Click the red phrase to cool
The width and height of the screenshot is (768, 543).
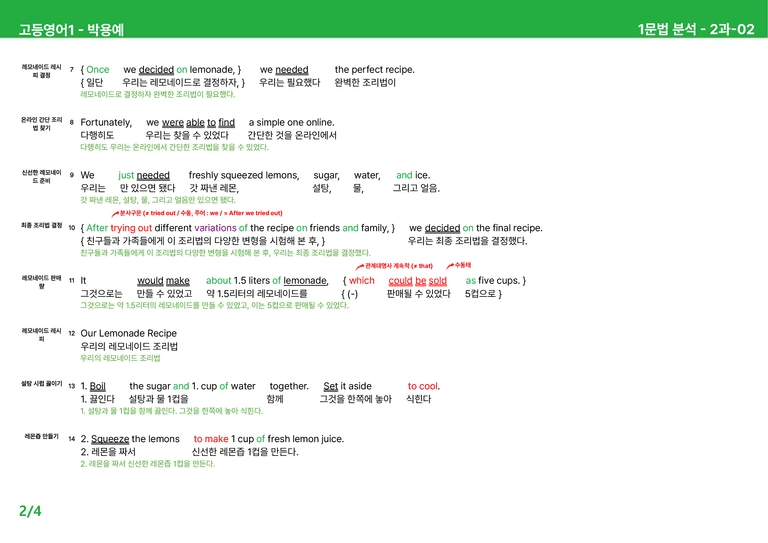[424, 386]
